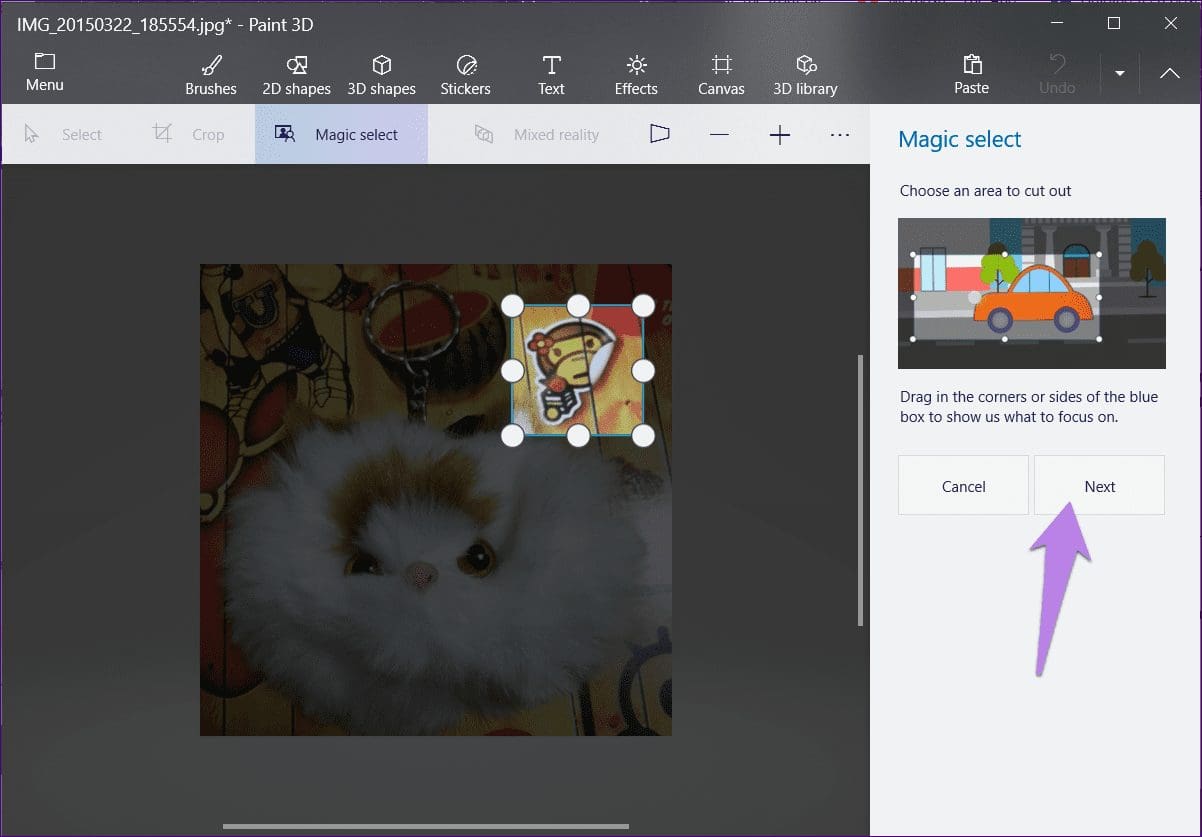Expand the history dropdown arrow
Viewport: 1202px width, 837px height.
point(1120,73)
